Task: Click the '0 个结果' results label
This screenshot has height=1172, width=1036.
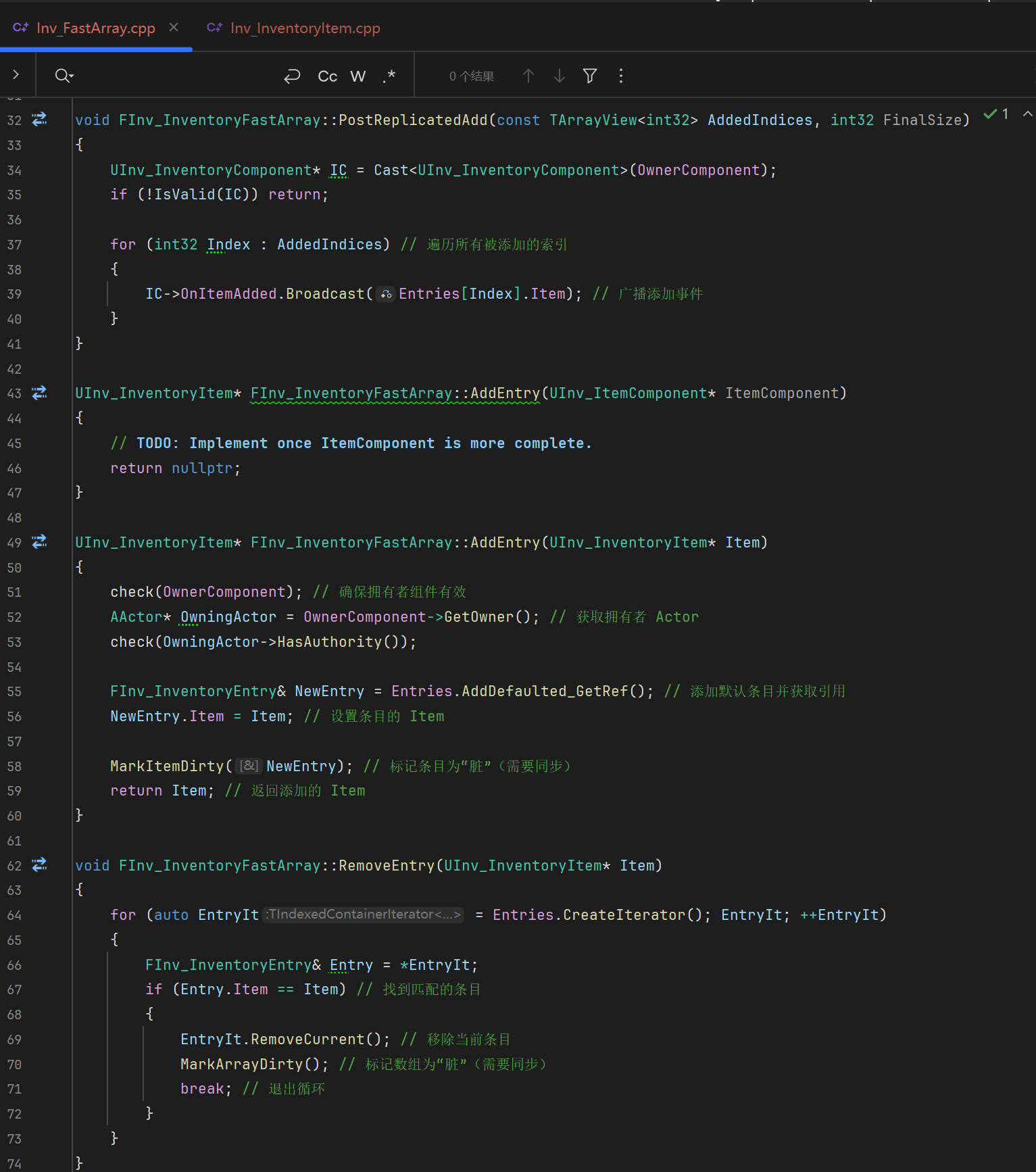Action: coord(472,76)
